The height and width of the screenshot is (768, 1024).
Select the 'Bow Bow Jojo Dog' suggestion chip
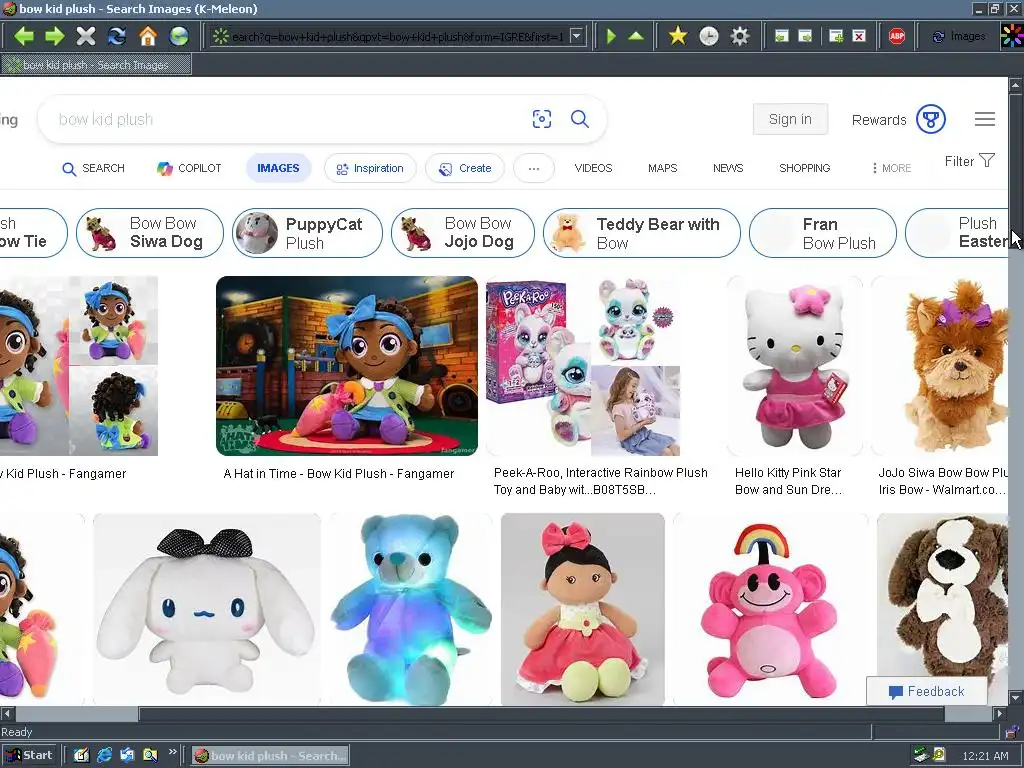pyautogui.click(x=463, y=233)
